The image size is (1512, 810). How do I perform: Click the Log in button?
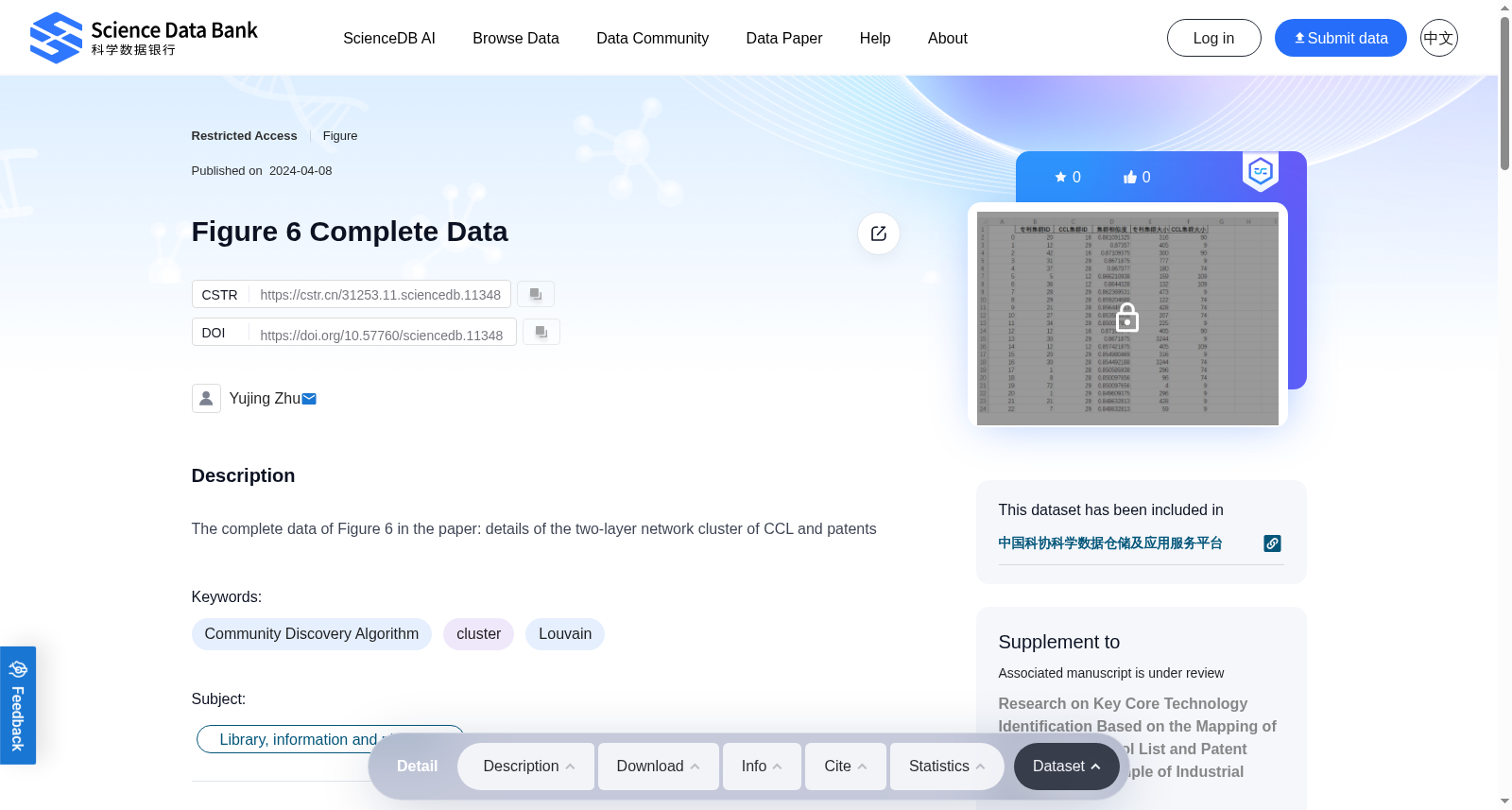(x=1214, y=38)
